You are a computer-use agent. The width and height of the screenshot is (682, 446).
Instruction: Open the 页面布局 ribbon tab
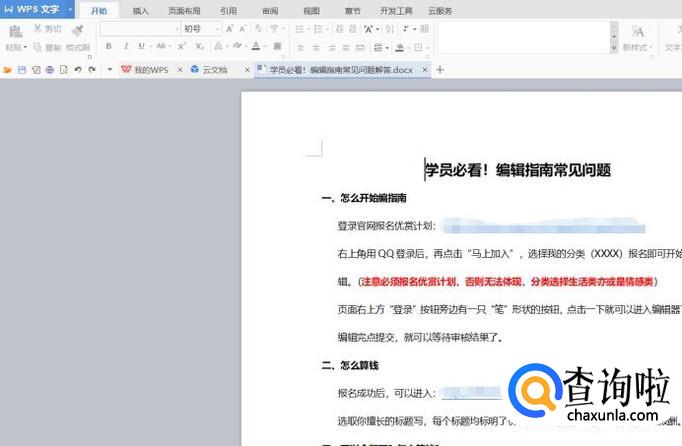click(183, 11)
